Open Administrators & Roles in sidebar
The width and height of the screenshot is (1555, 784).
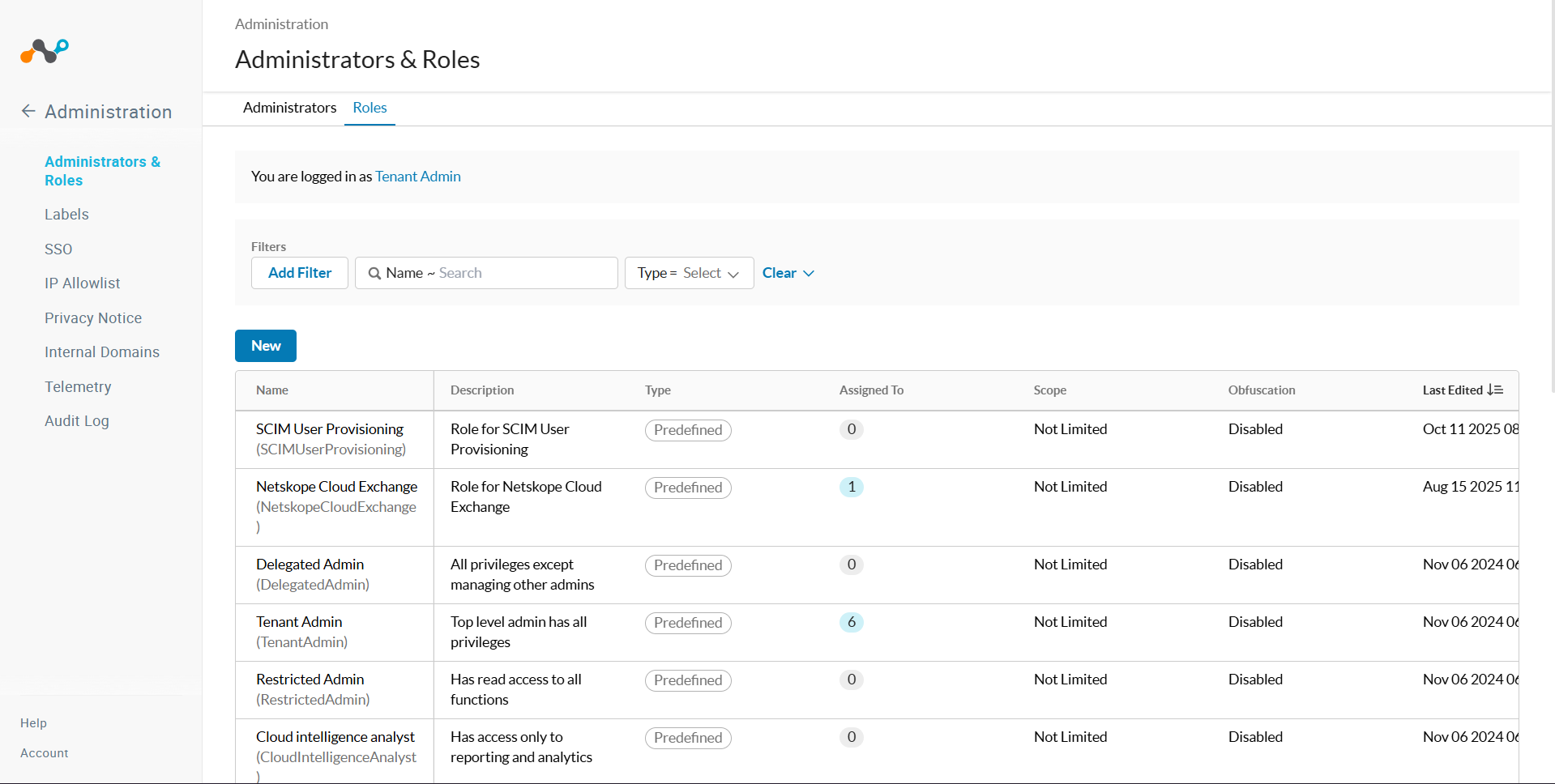[103, 171]
